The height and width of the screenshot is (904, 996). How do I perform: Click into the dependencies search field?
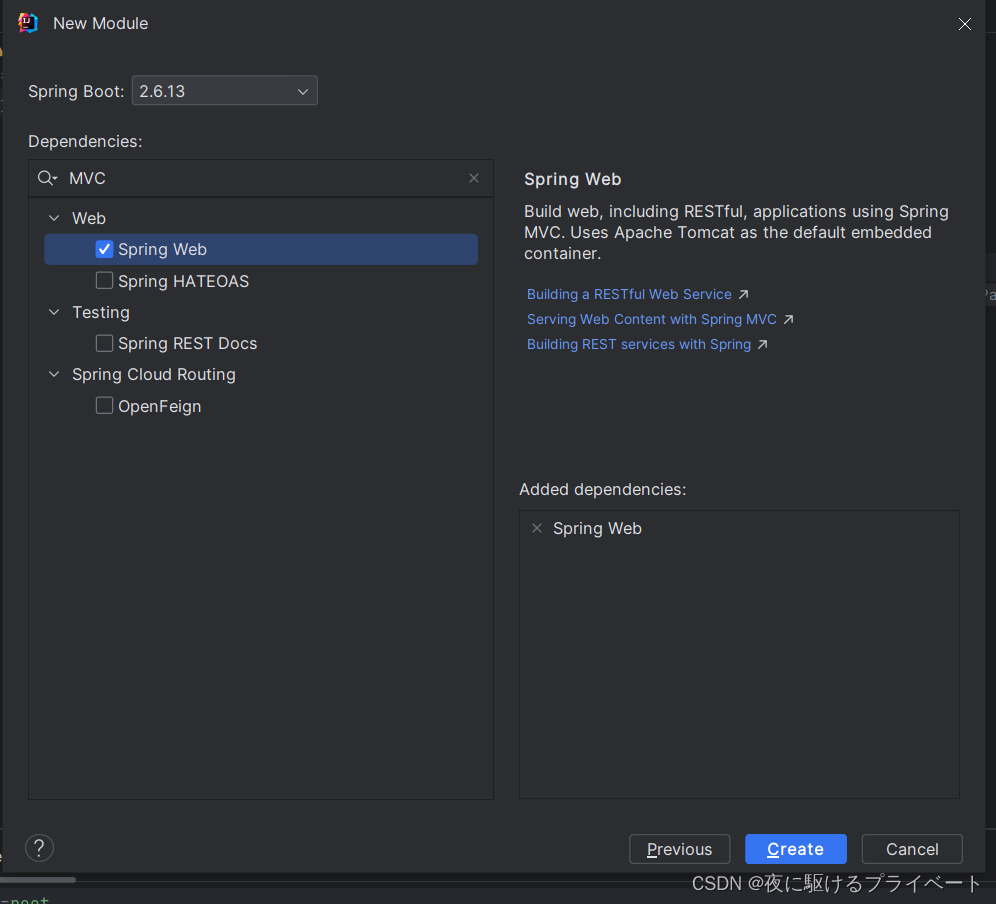[260, 179]
